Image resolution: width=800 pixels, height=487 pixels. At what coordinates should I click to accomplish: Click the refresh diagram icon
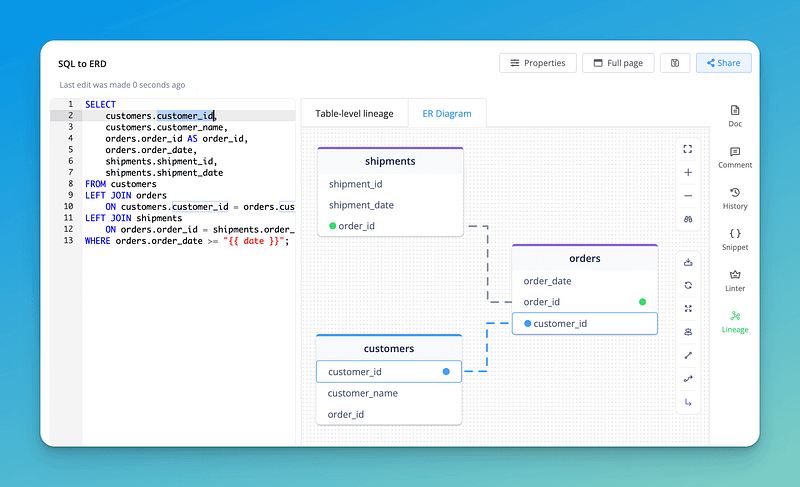click(x=688, y=285)
